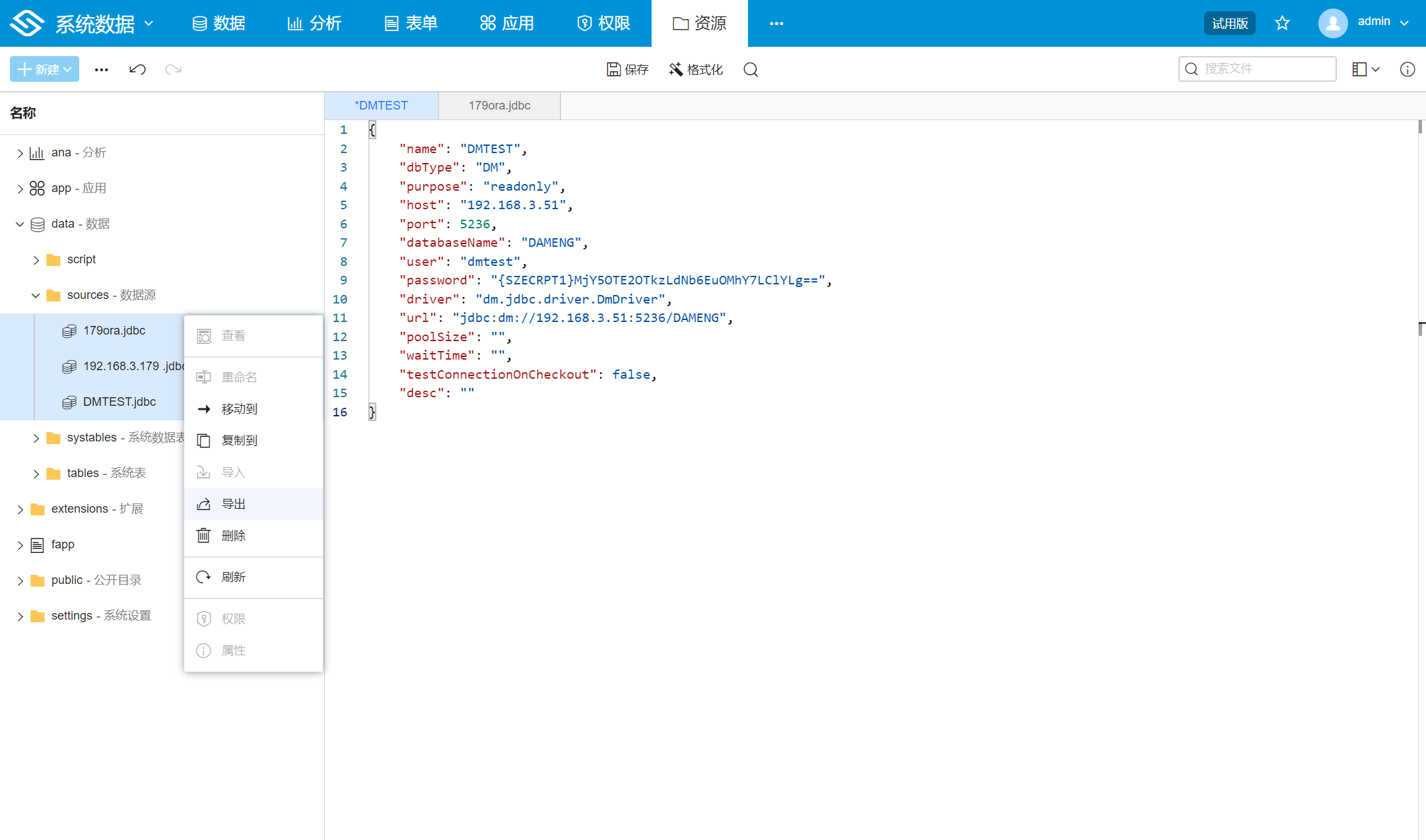This screenshot has height=840, width=1426.
Task: Open the Permissions top navigation item
Action: click(603, 23)
